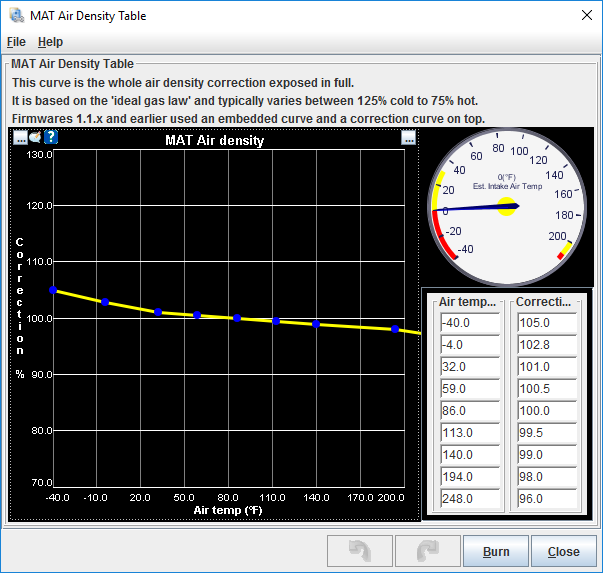Open the curve options ellipsis button at graph top-left

click(20, 138)
